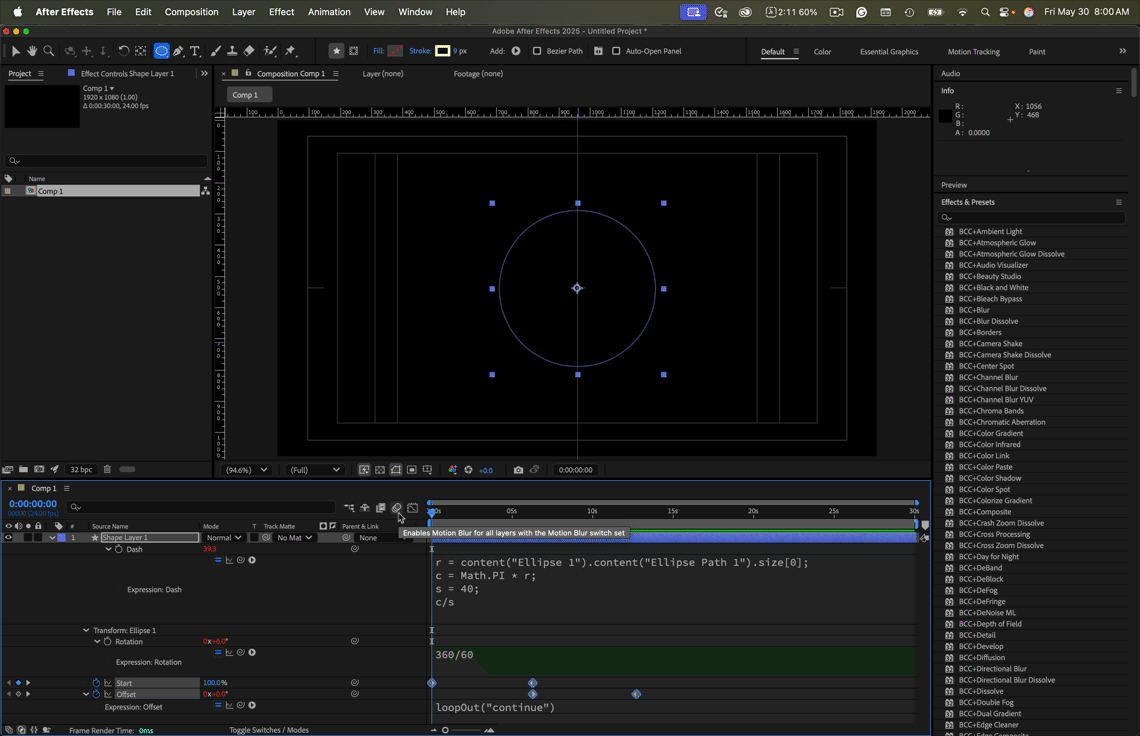1140x736 pixels.
Task: Click the Motion Blur enable icon in timeline
Action: pos(396,508)
